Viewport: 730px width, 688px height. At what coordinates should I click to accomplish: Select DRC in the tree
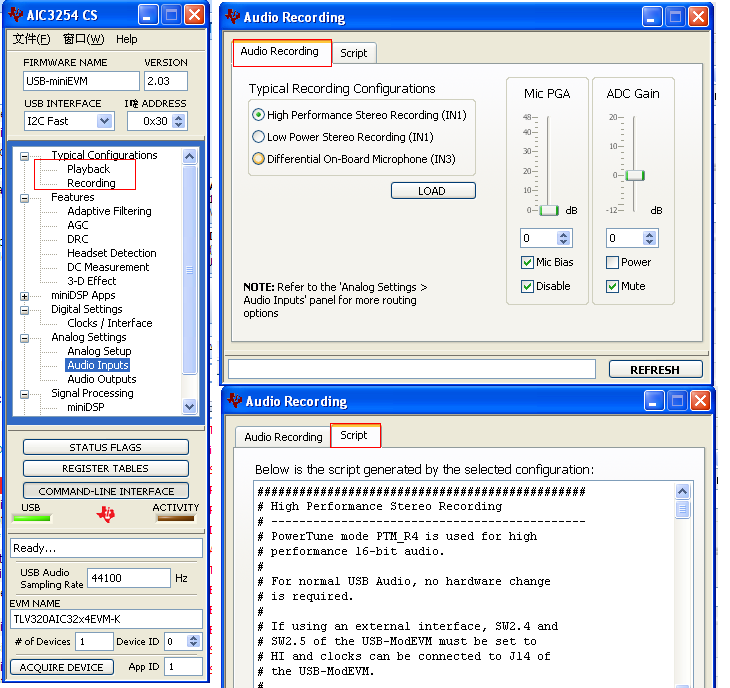tap(78, 239)
